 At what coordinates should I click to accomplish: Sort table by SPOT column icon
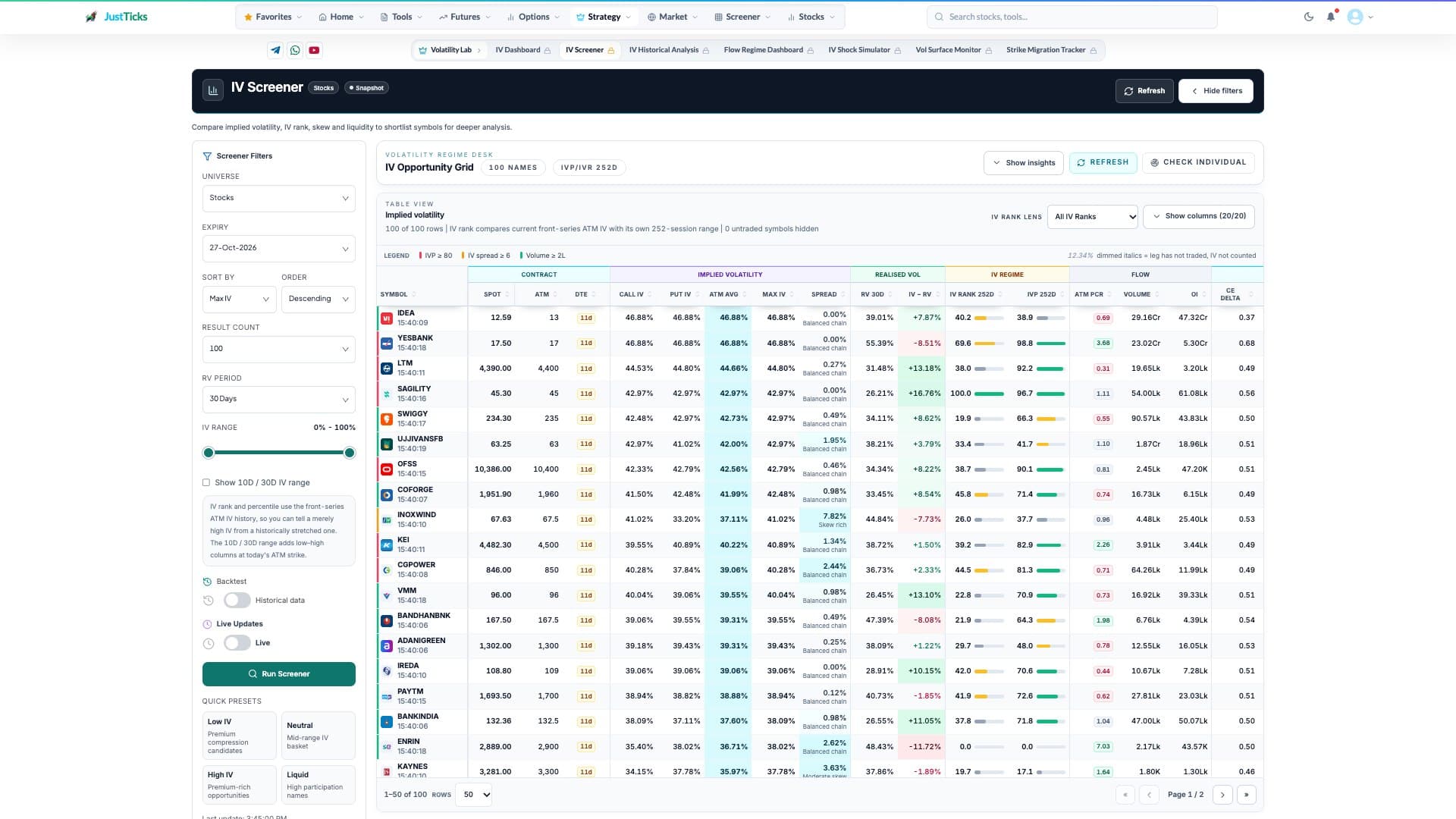click(x=507, y=294)
